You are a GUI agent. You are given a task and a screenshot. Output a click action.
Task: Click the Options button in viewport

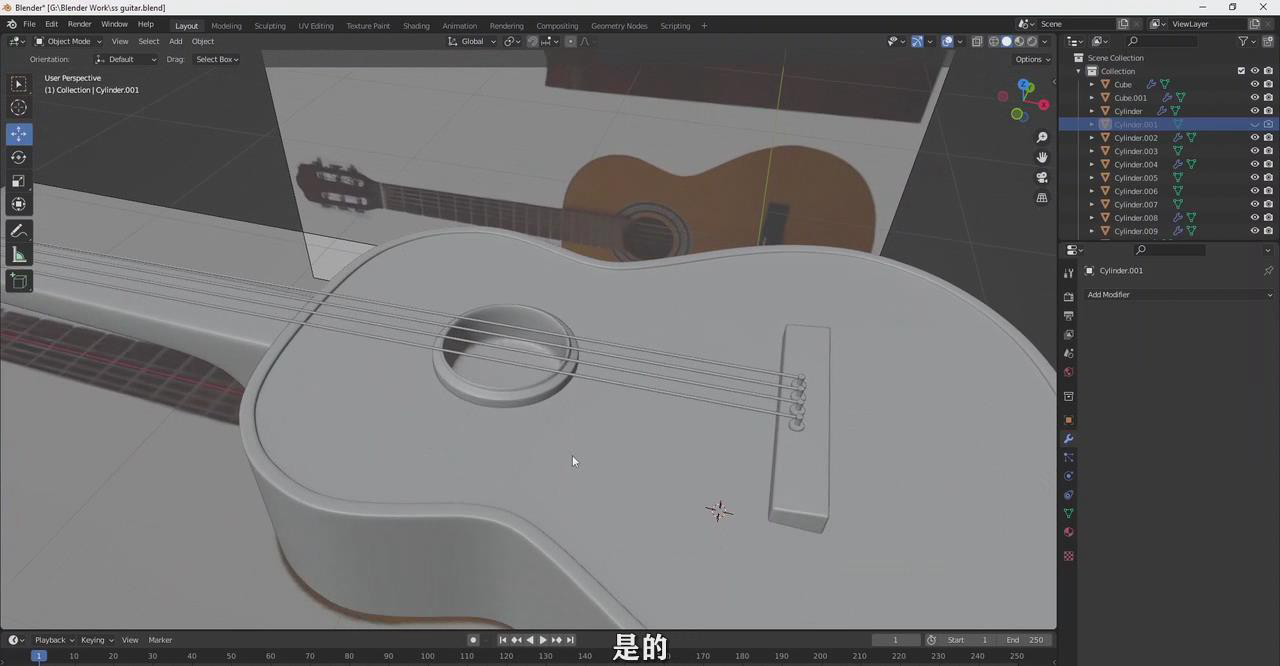coord(1032,59)
